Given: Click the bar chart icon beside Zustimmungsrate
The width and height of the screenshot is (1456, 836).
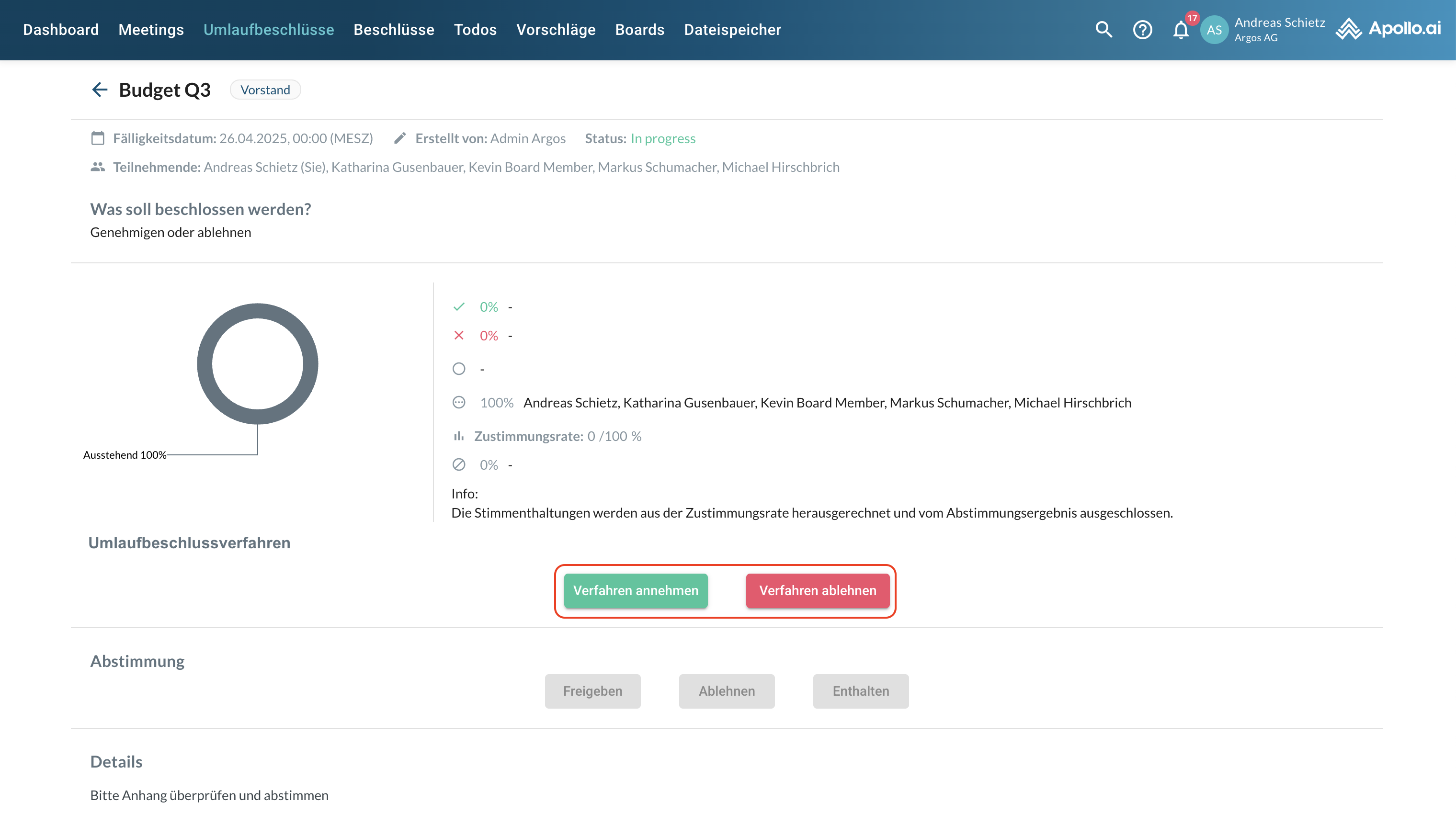Looking at the screenshot, I should pos(458,436).
